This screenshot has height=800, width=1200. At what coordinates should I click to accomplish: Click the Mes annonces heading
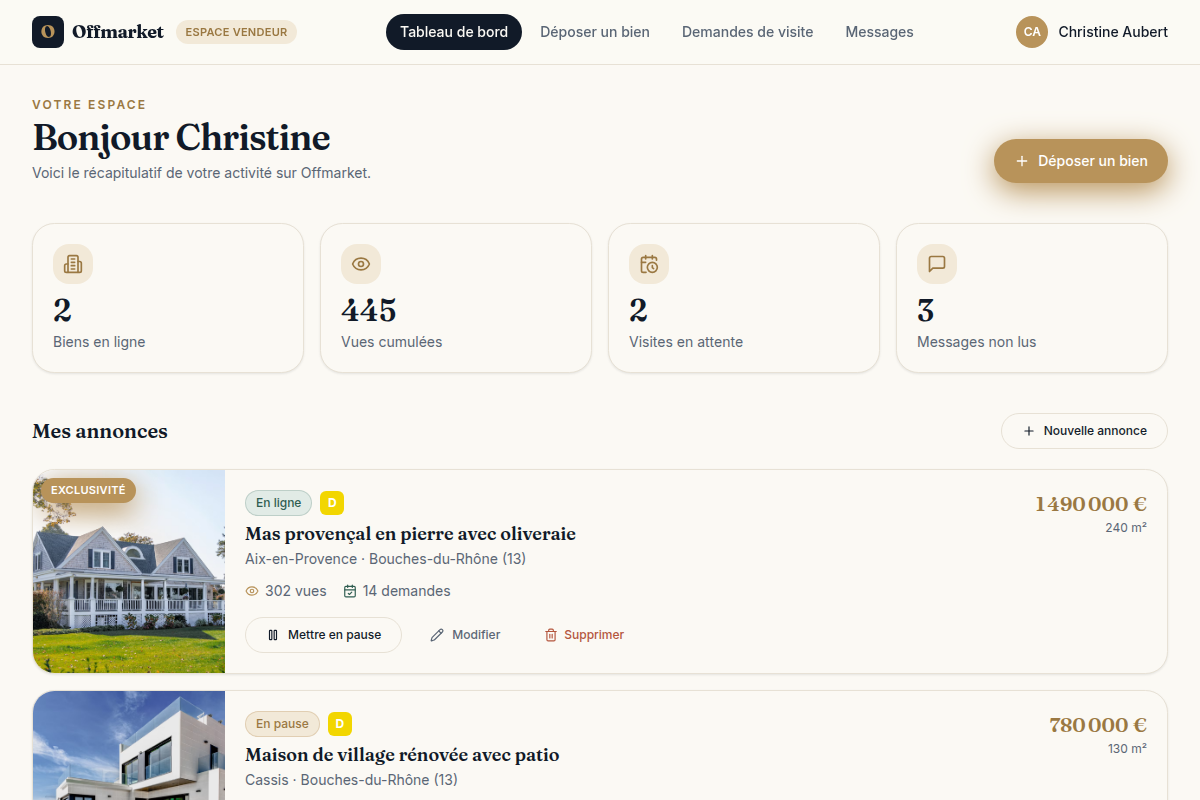(x=100, y=431)
